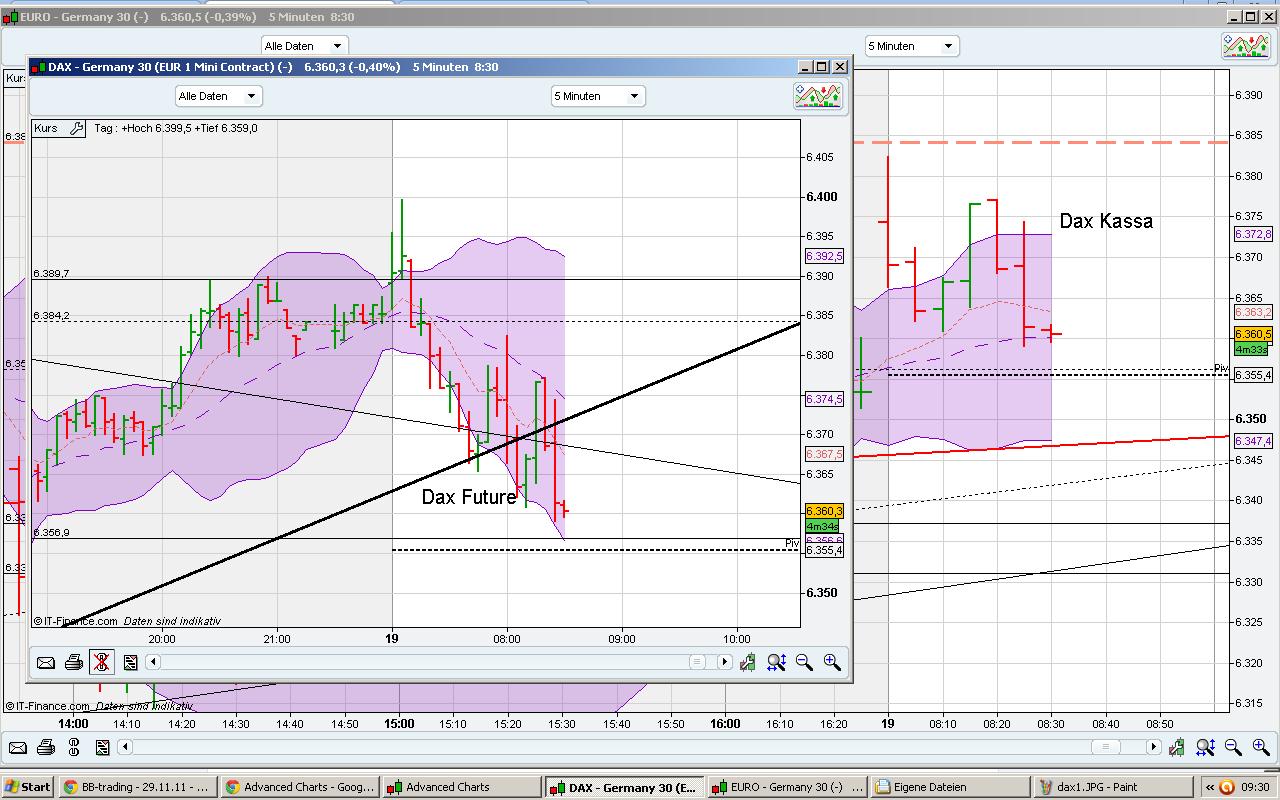
Task: Click the wrench icon beside Kurs label
Action: (79, 128)
